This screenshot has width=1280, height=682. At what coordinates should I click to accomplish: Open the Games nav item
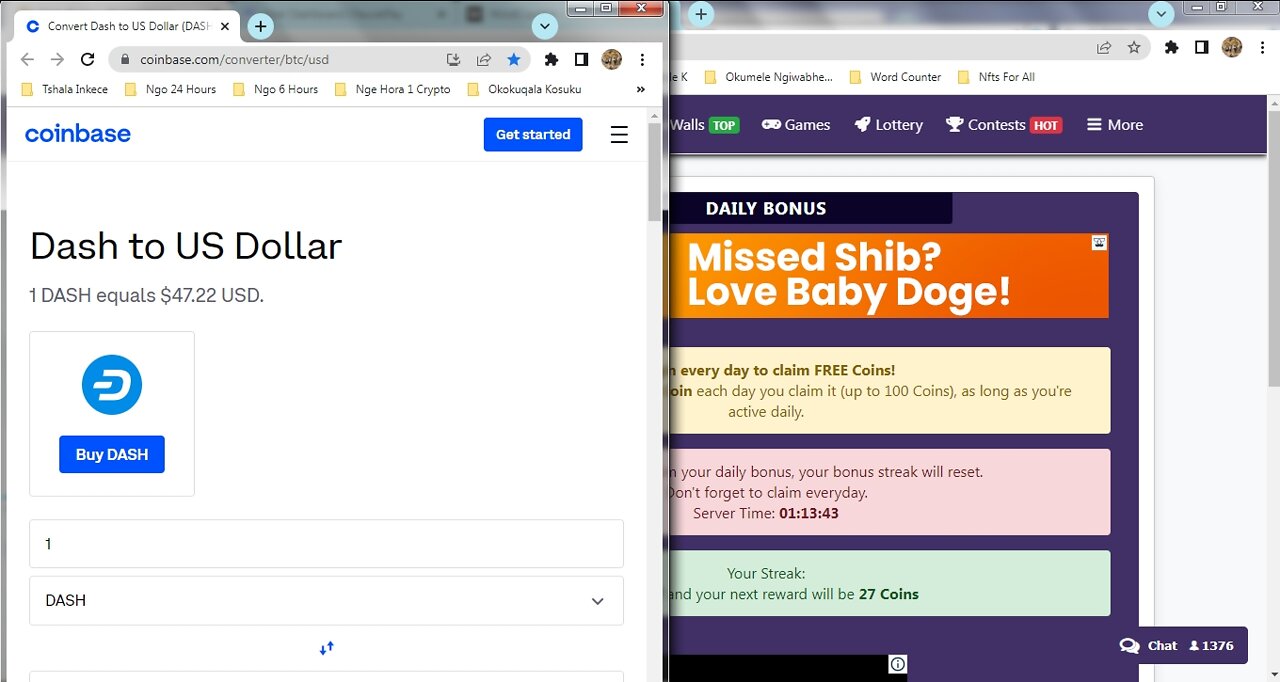(796, 125)
